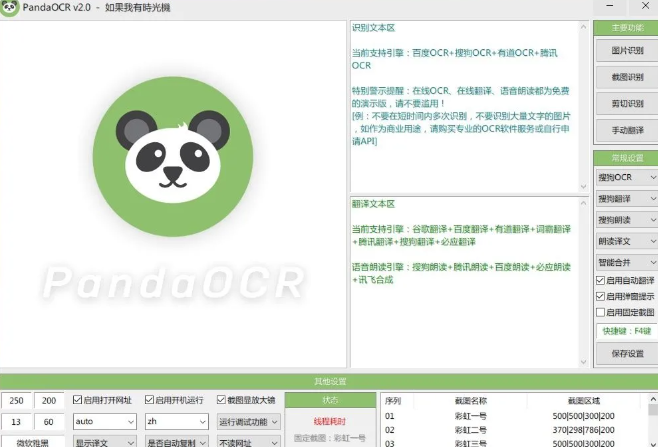The height and width of the screenshot is (447, 658).
Task: Click the region value 370|298|786|200
Action: pos(583,430)
